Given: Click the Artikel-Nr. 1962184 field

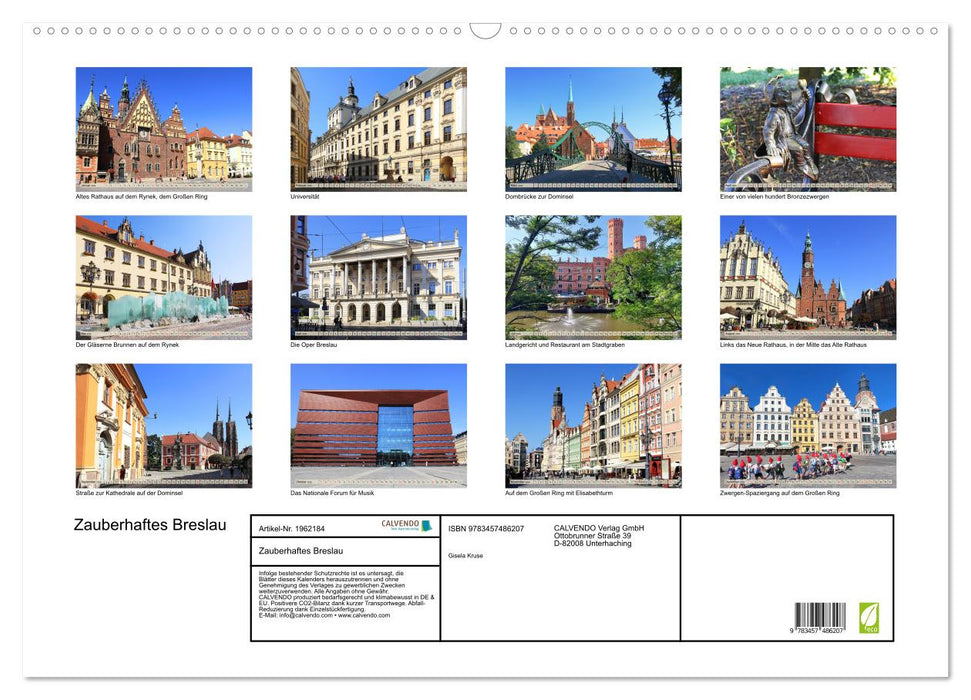Looking at the screenshot, I should point(291,528).
